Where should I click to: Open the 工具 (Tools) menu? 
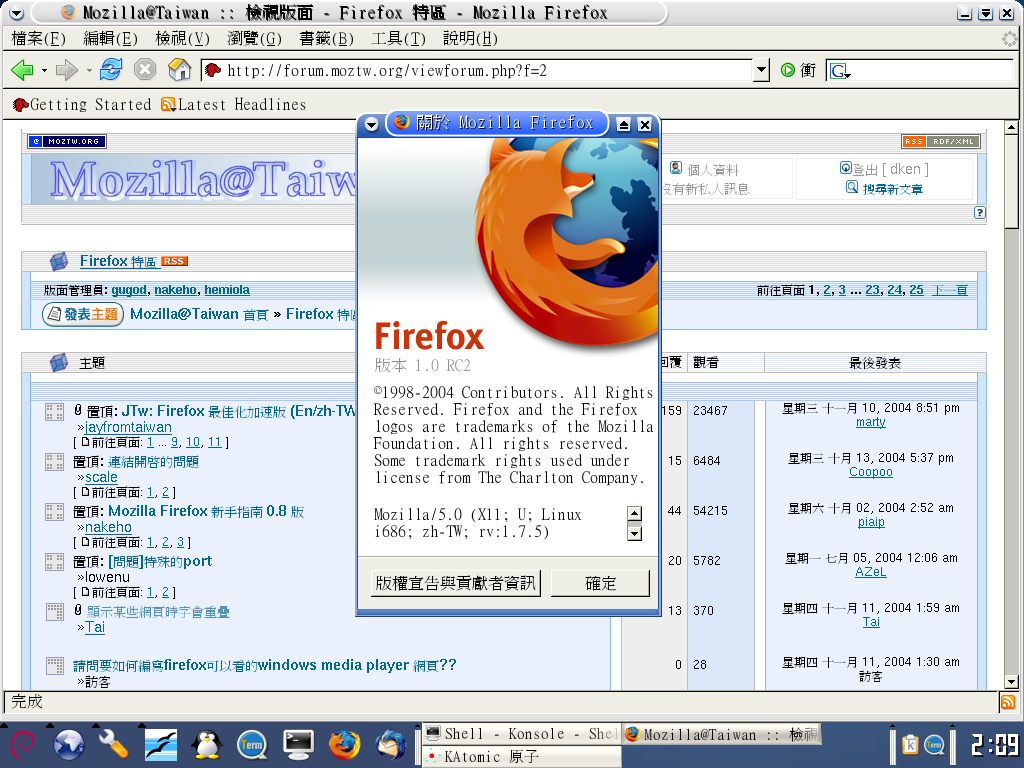pyautogui.click(x=398, y=39)
